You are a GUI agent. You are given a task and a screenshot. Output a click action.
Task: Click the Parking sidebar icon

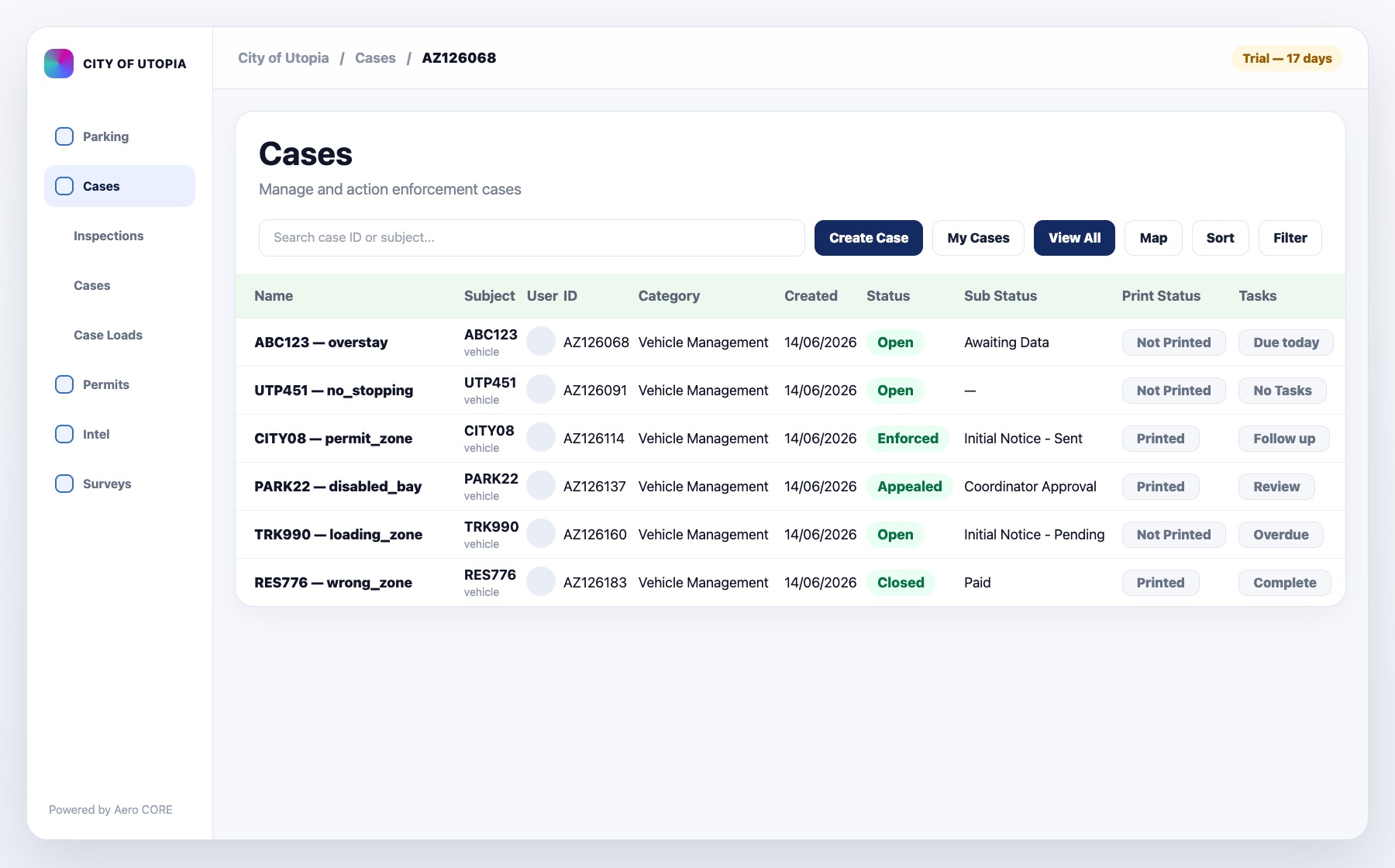click(x=64, y=136)
